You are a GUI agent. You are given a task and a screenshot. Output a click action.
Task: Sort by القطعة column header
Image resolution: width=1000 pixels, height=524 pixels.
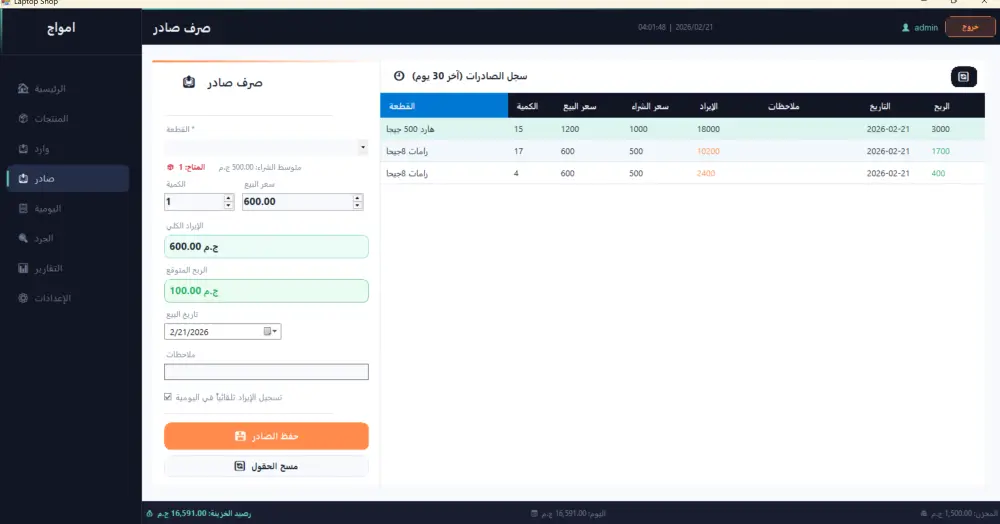point(444,106)
